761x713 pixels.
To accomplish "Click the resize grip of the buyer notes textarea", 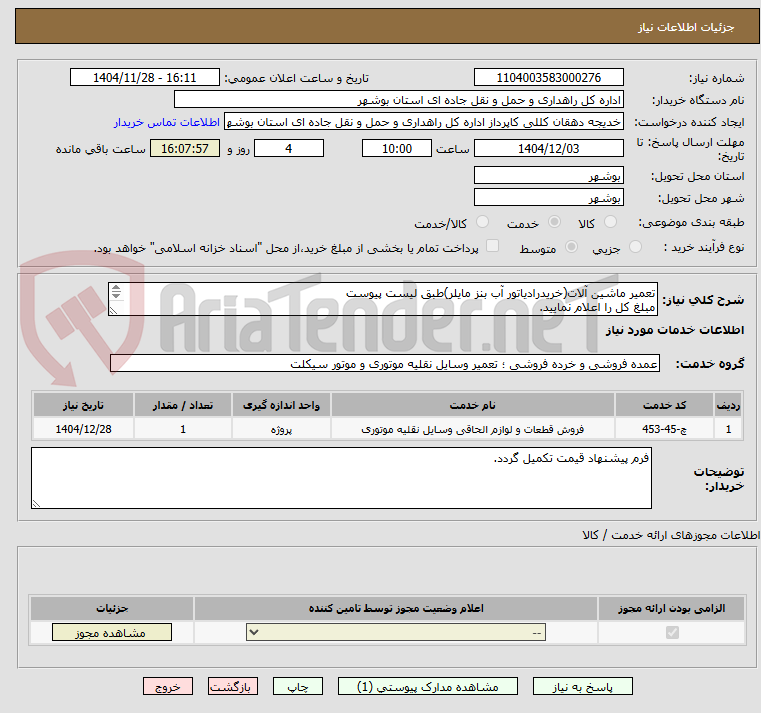I will 36,503.
